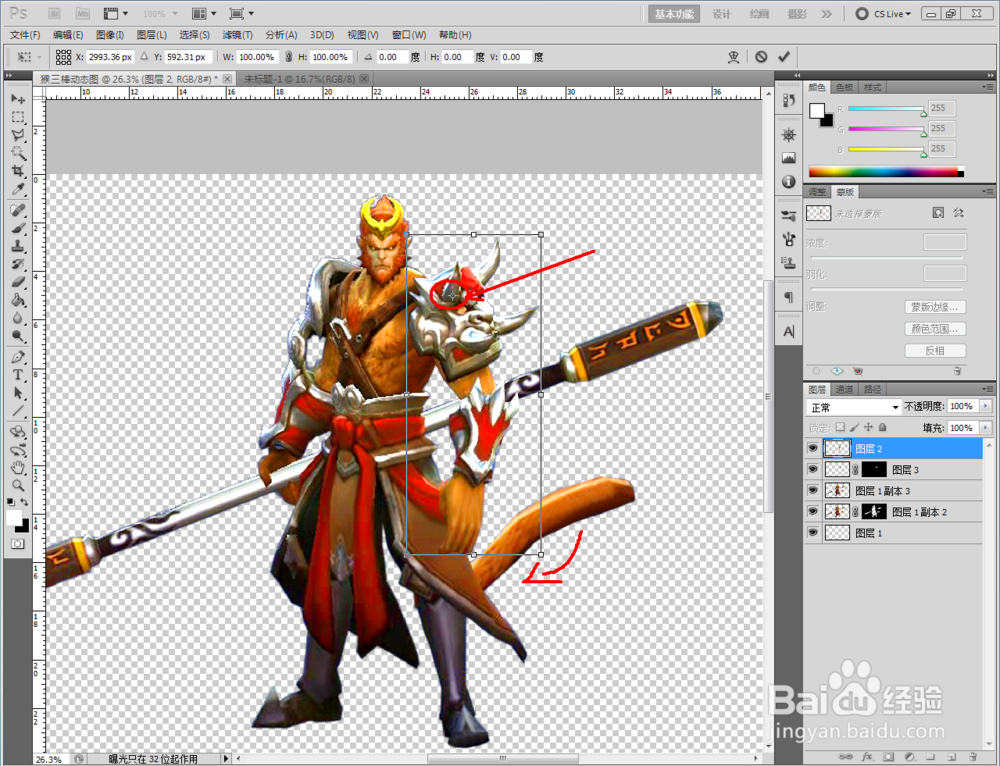Image resolution: width=1000 pixels, height=766 pixels.
Task: Switch to the 色板 tab
Action: (x=844, y=87)
